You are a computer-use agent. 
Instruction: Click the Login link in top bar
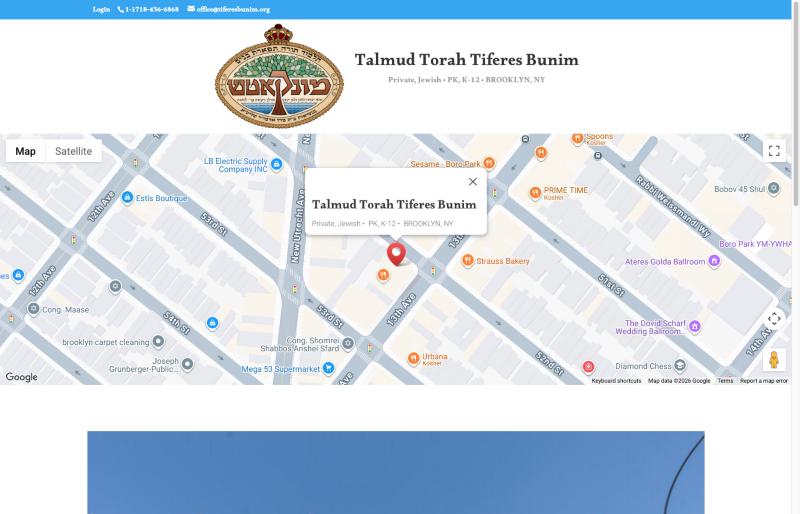pyautogui.click(x=101, y=9)
